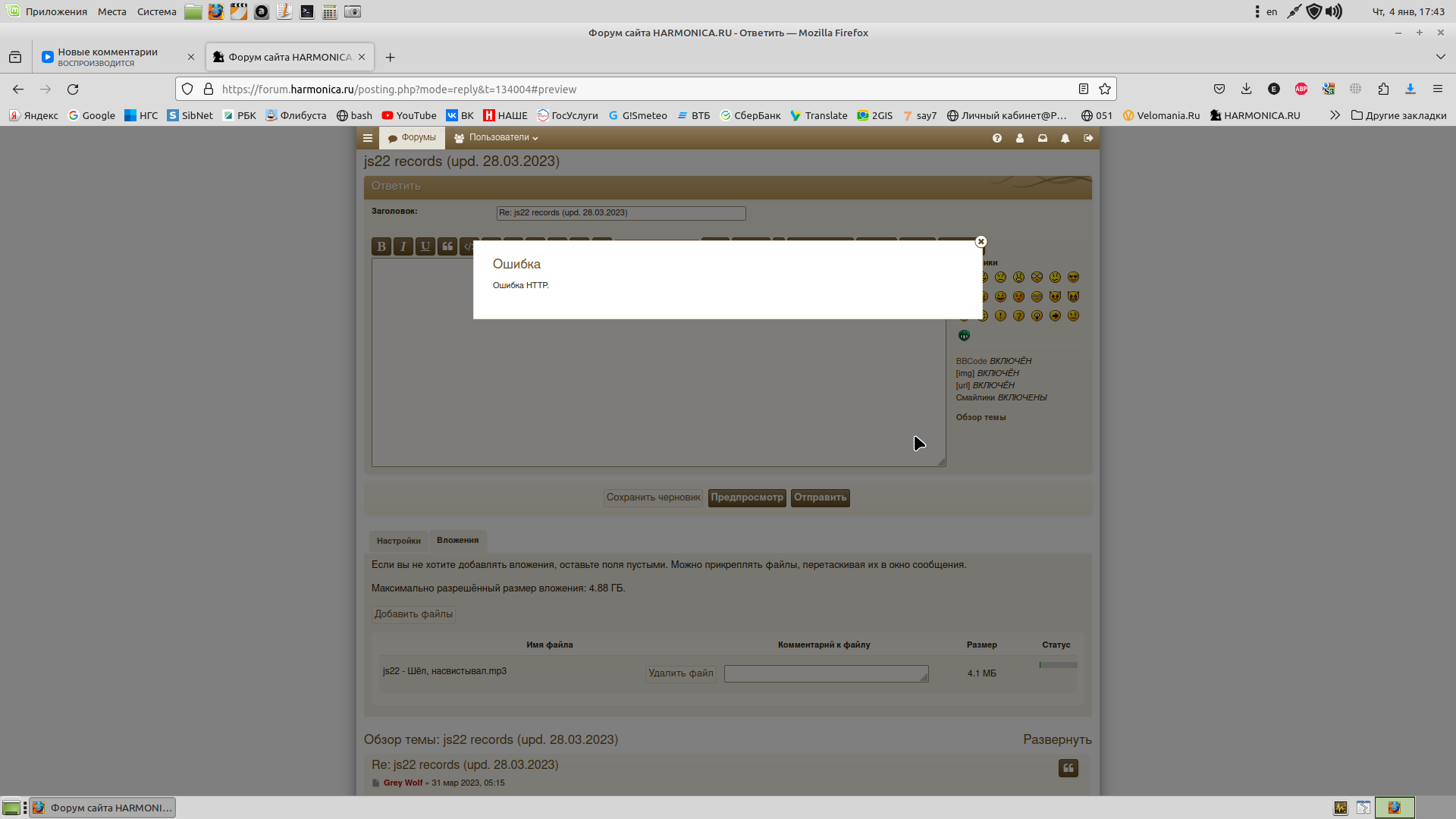Open the system volume icon in tray
Viewport: 1456px width, 819px height.
pyautogui.click(x=1334, y=11)
